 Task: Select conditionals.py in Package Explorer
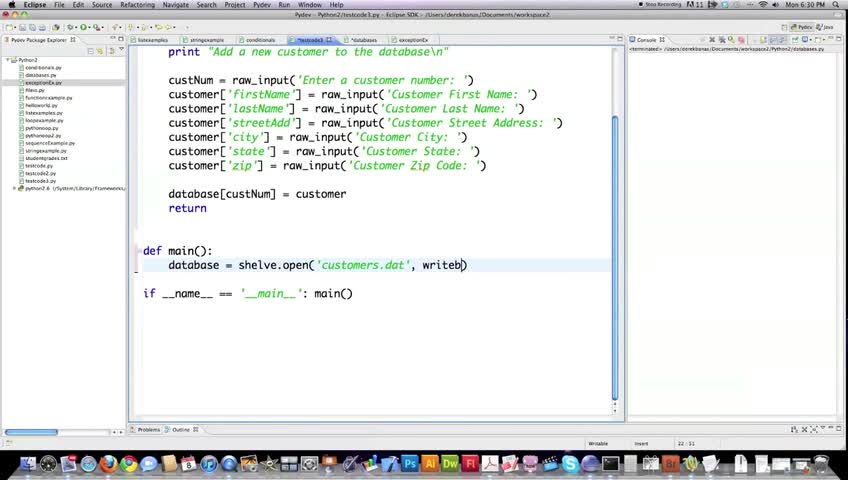coord(43,68)
